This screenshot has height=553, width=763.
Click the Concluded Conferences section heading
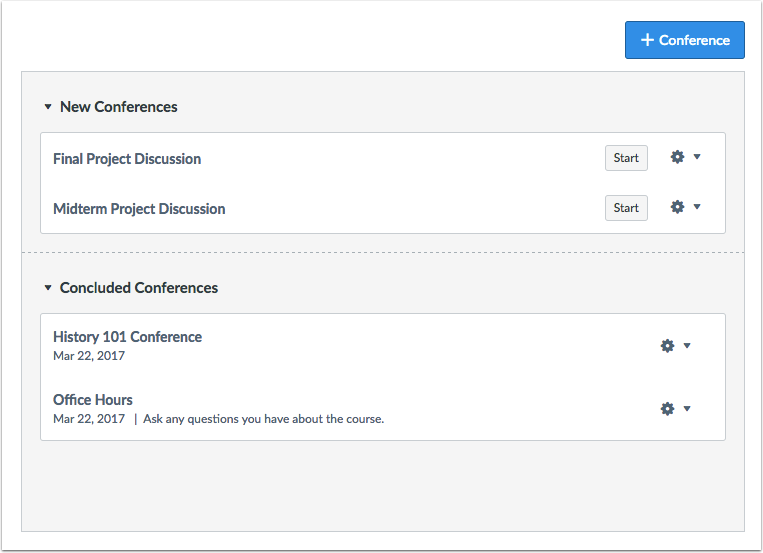click(139, 288)
